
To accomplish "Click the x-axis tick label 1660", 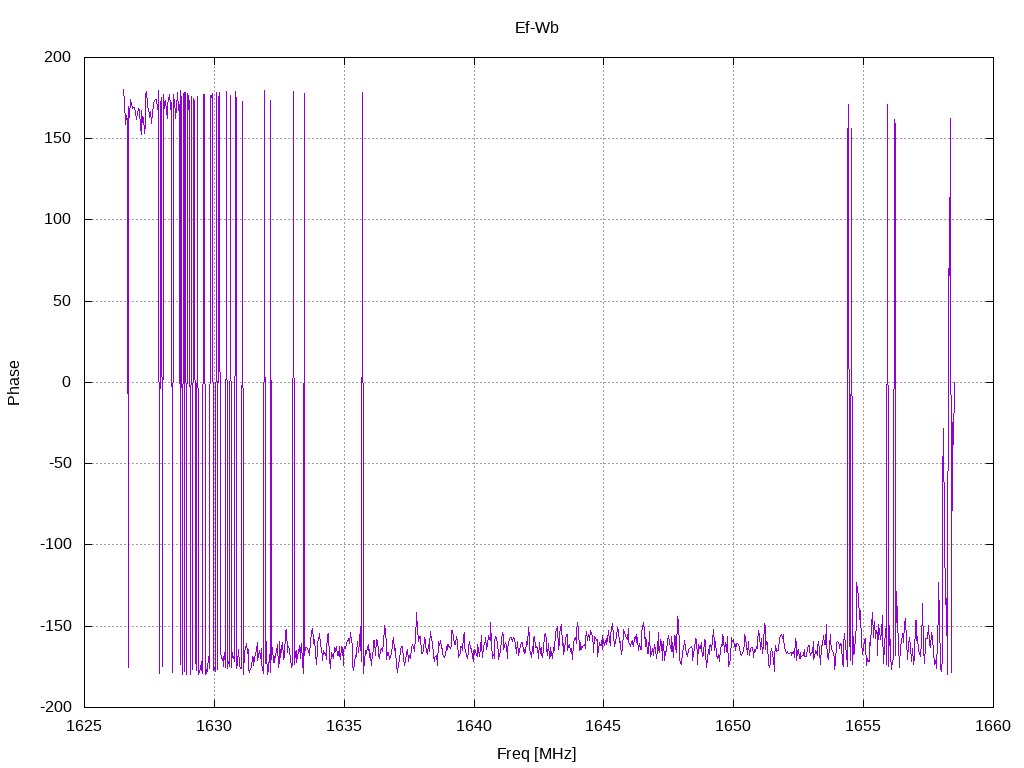I will pos(993,726).
